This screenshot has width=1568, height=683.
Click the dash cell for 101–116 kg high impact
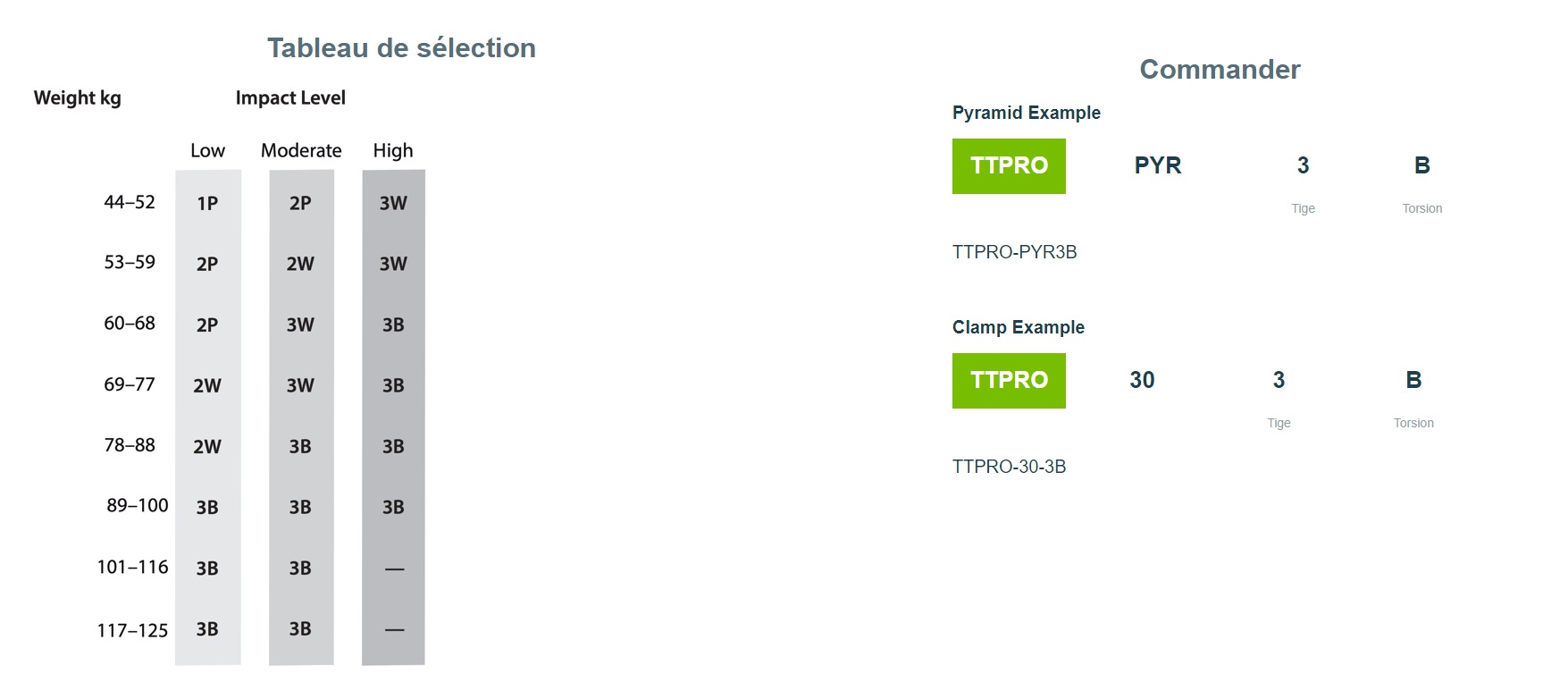(x=394, y=569)
